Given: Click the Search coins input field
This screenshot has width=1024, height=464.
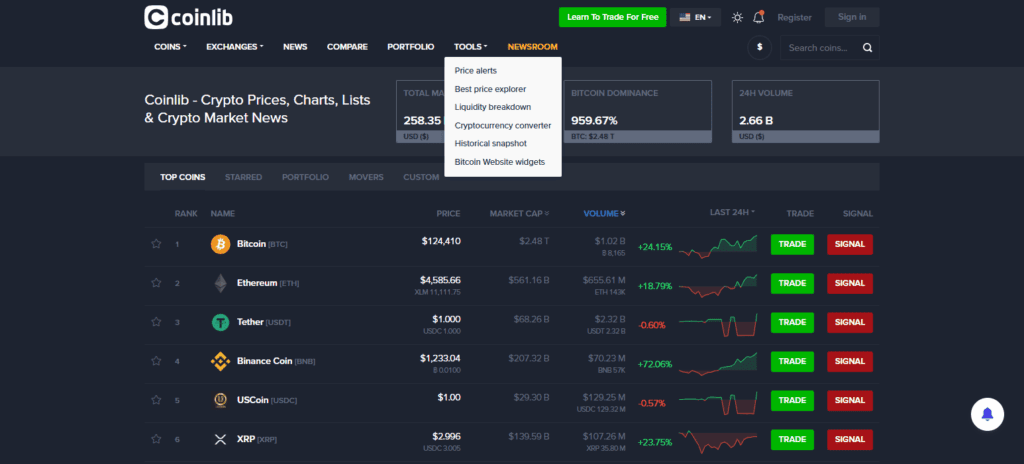Looking at the screenshot, I should click(x=820, y=47).
